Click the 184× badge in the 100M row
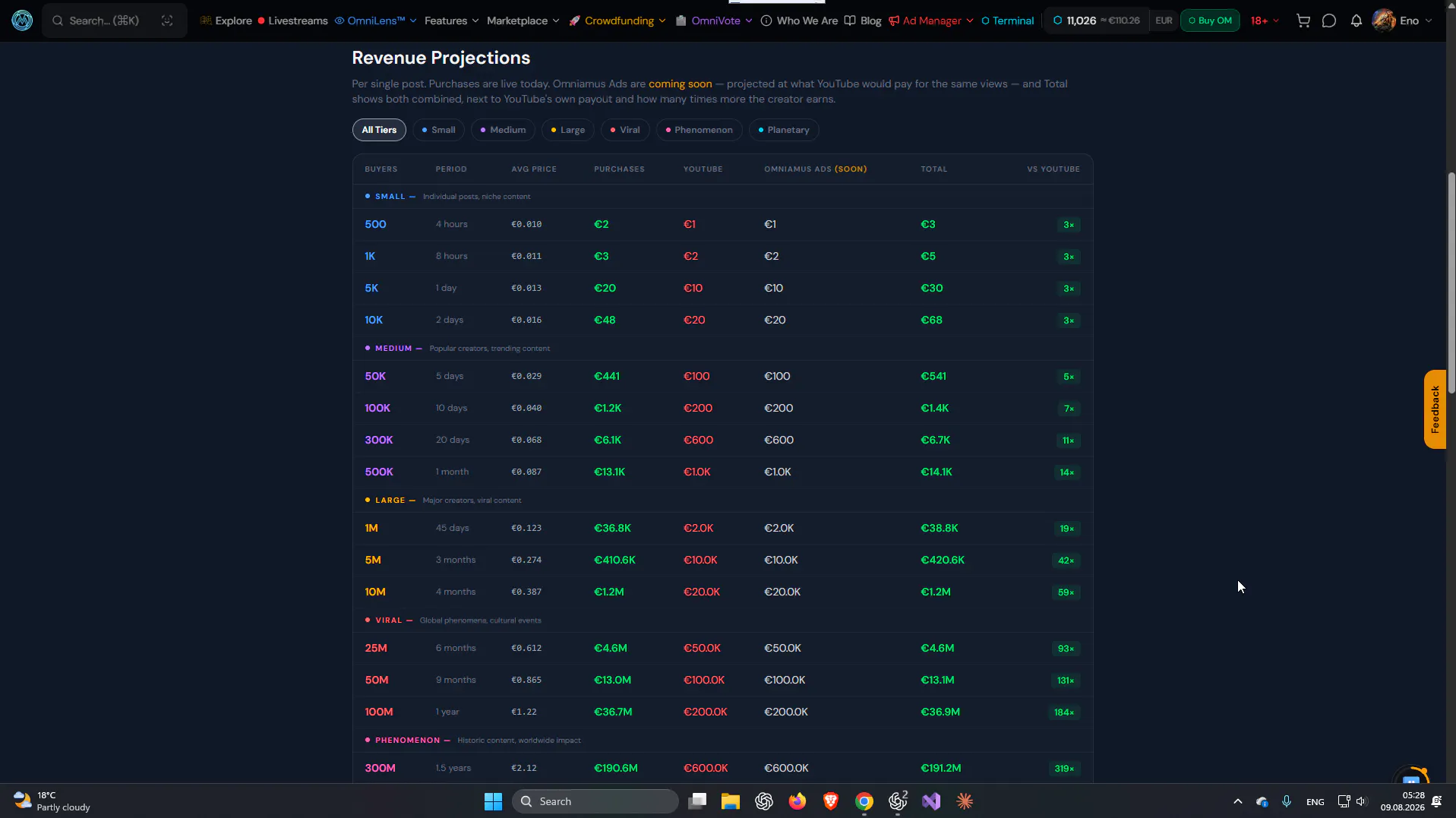Screen dimensions: 1456x818 click(1064, 712)
